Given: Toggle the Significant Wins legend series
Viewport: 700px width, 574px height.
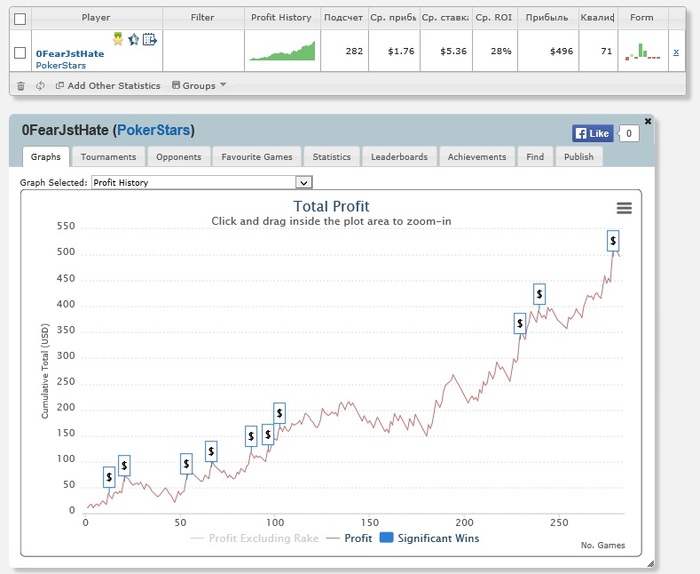Looking at the screenshot, I should [429, 538].
